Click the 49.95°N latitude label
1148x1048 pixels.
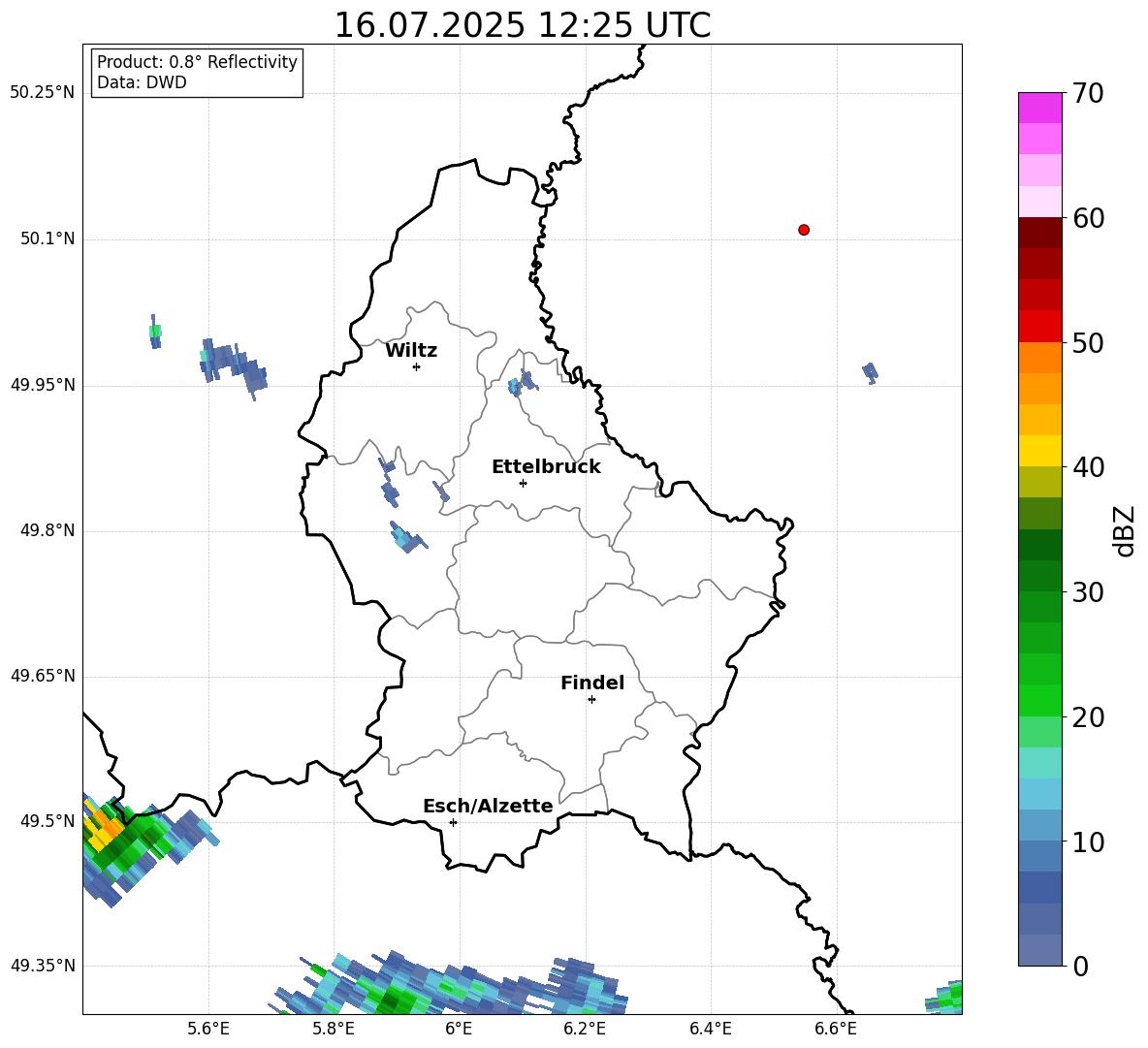point(42,385)
